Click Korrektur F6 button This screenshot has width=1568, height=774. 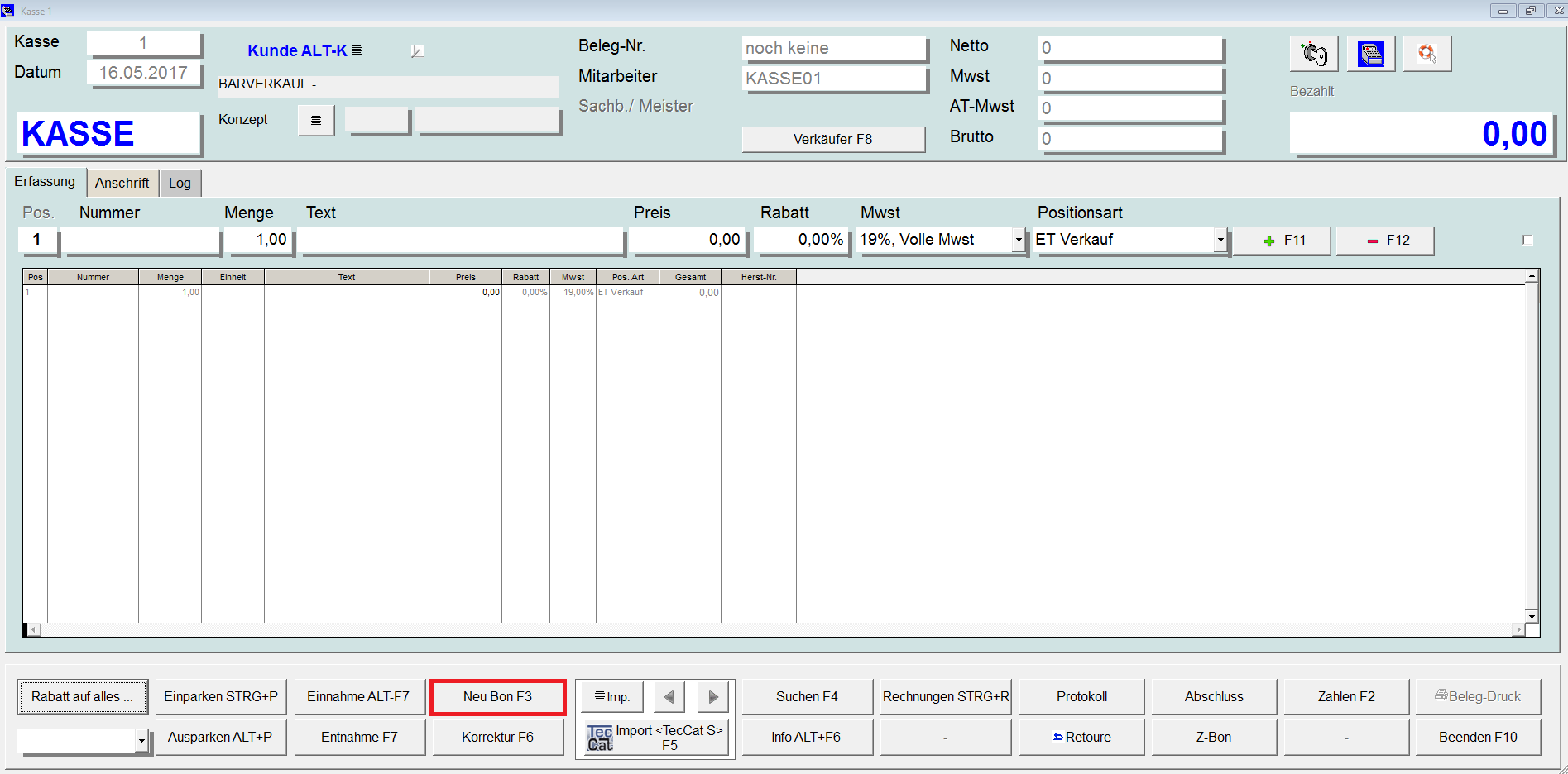(x=497, y=738)
